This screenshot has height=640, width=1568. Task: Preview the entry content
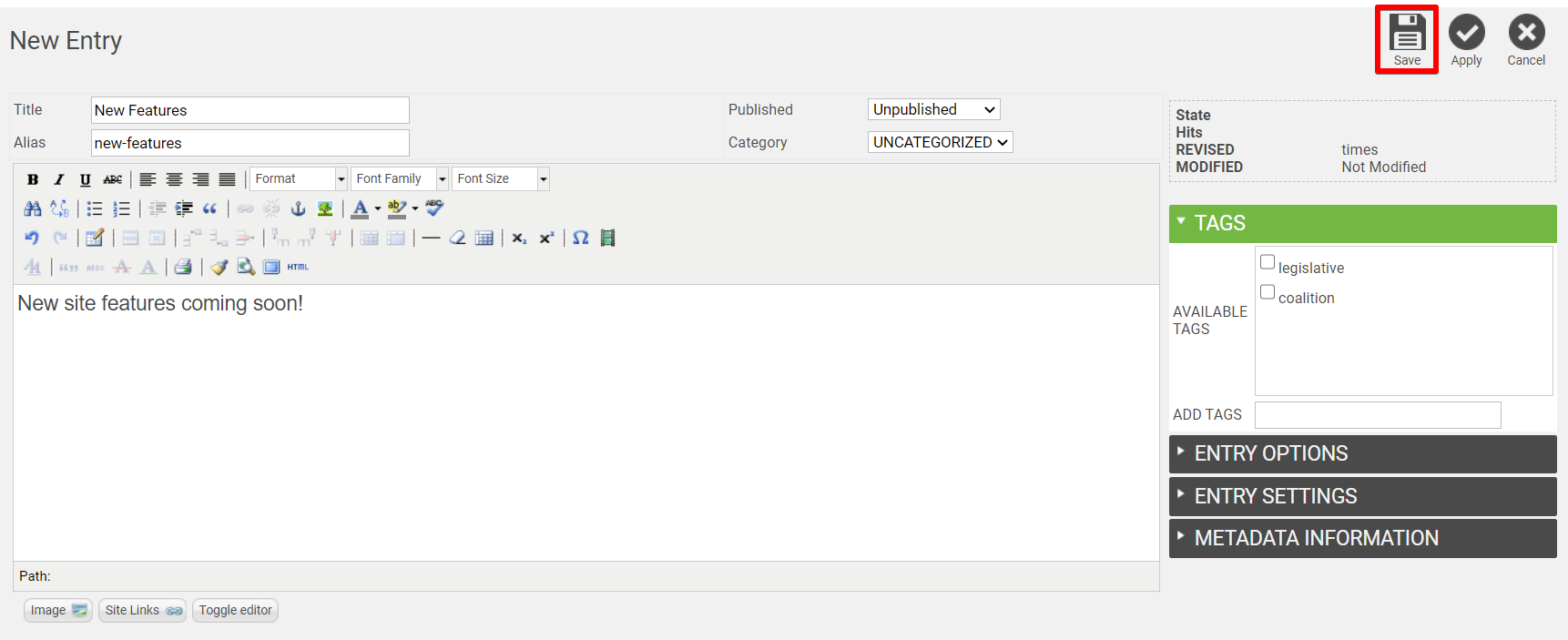pos(245,267)
